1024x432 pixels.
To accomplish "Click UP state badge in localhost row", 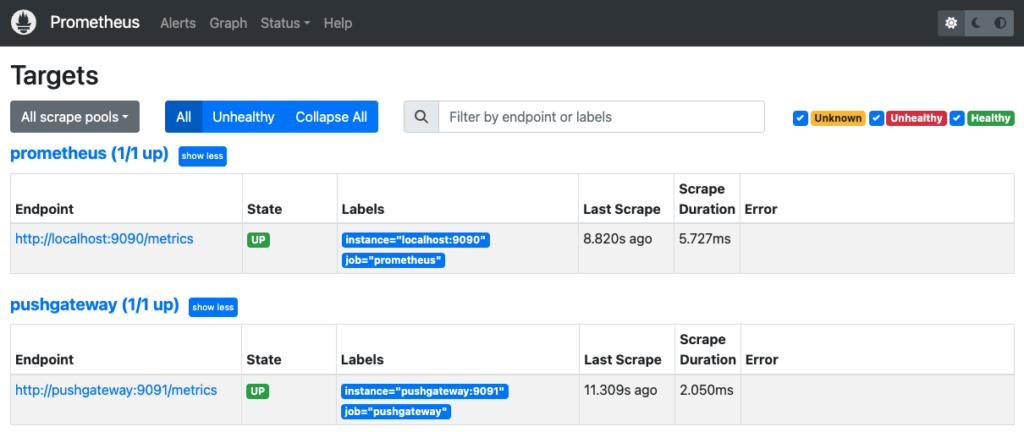I will 259,240.
